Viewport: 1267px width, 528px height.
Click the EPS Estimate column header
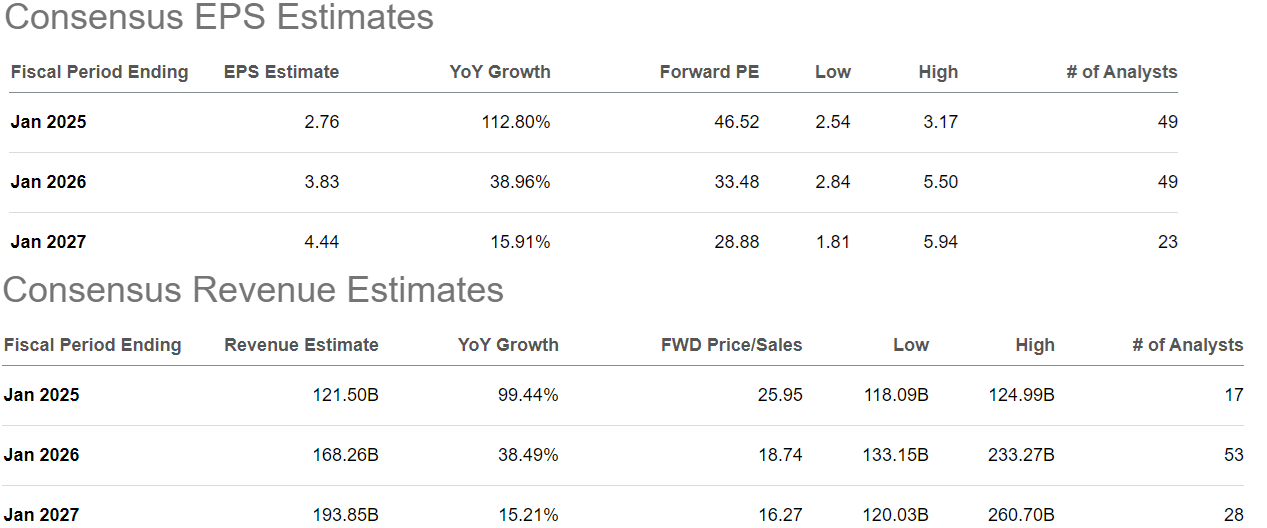[x=281, y=72]
